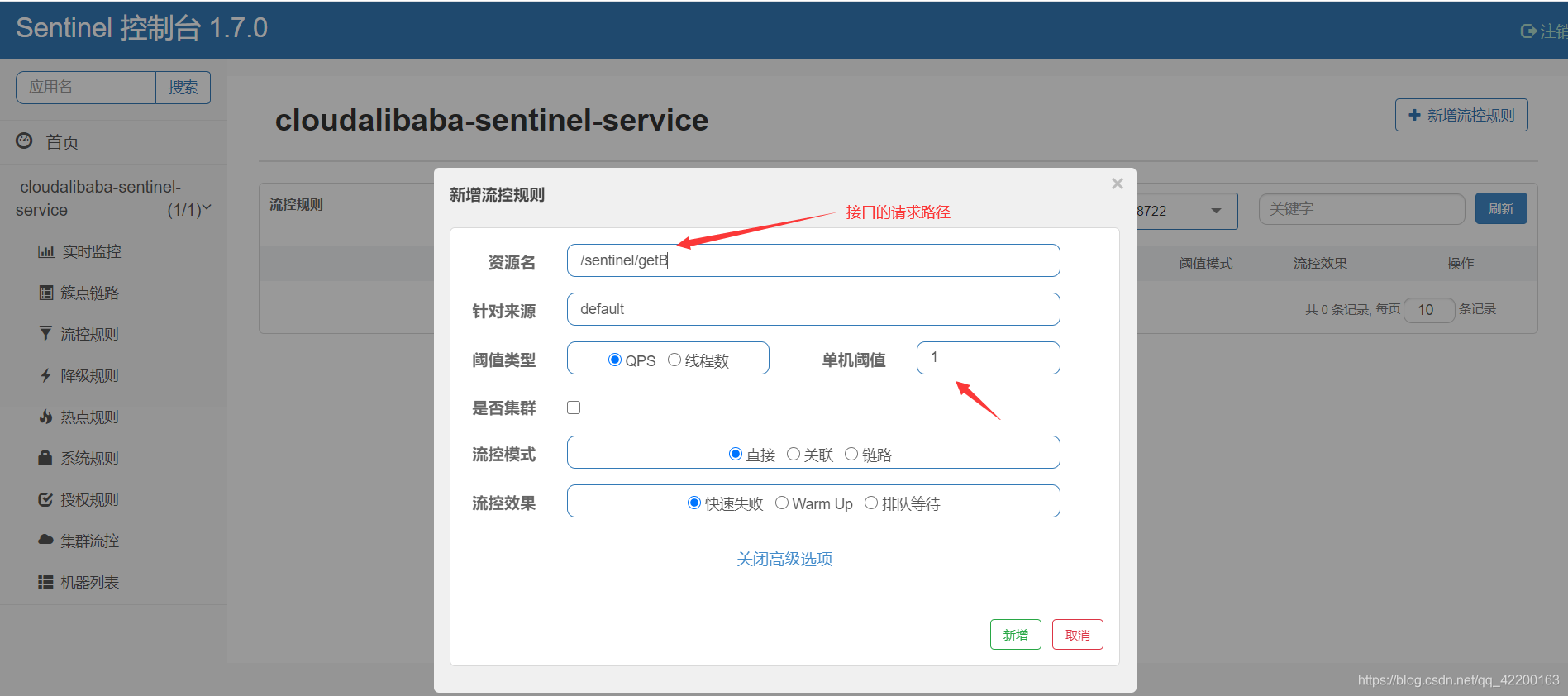Open 集群流控 menu item
This screenshot has height=696, width=1568.
click(89, 541)
